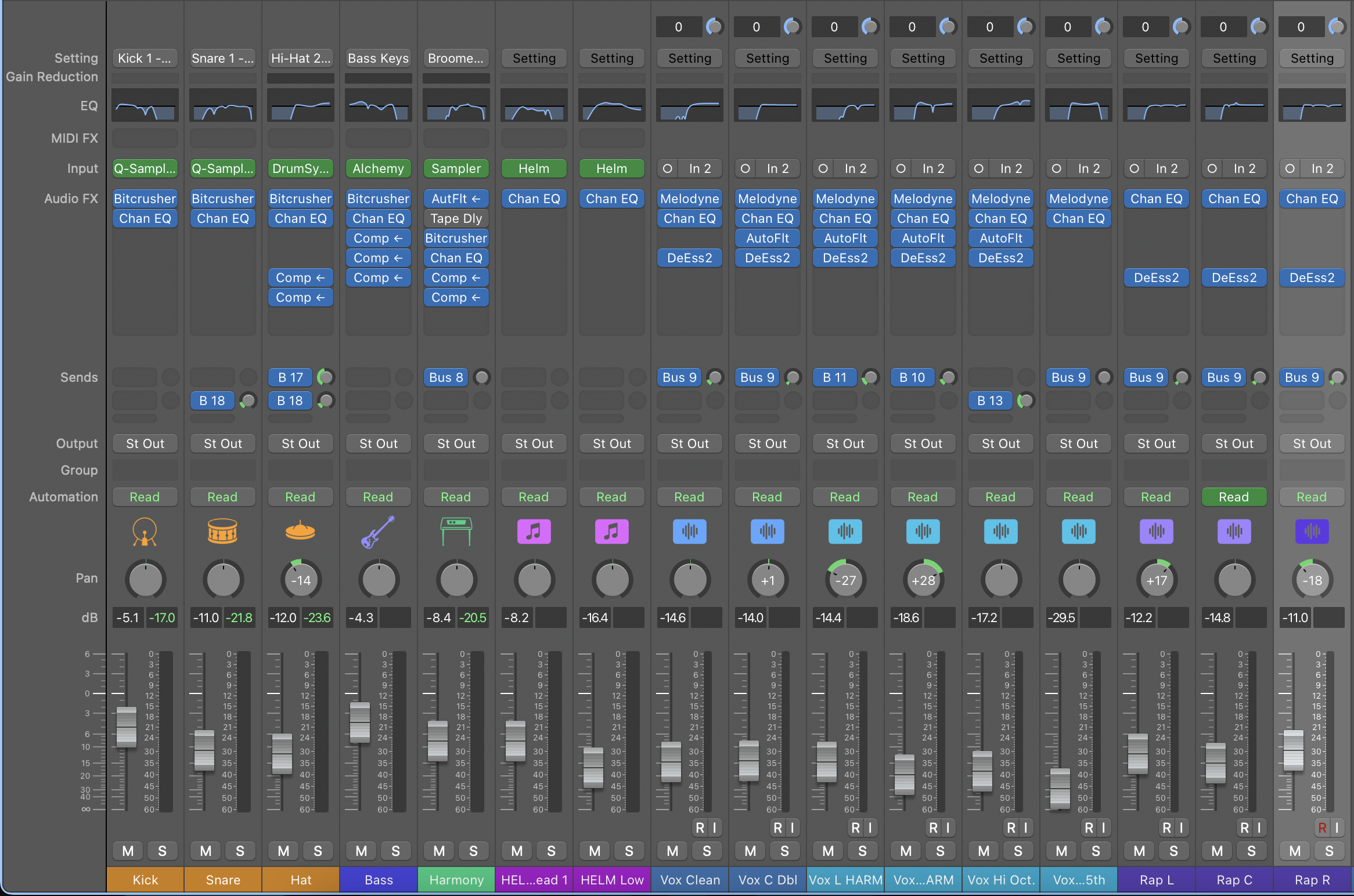Open the Kick channel EQ thumbnail

point(145,106)
